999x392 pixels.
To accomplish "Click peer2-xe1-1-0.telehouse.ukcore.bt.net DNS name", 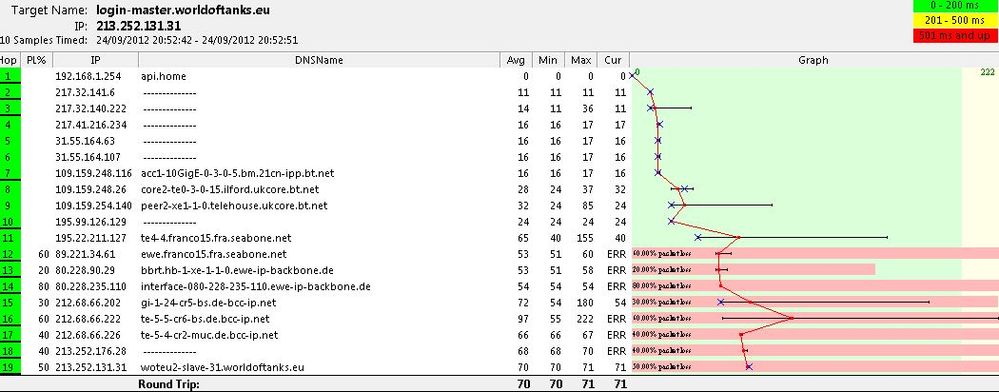I will (x=234, y=206).
